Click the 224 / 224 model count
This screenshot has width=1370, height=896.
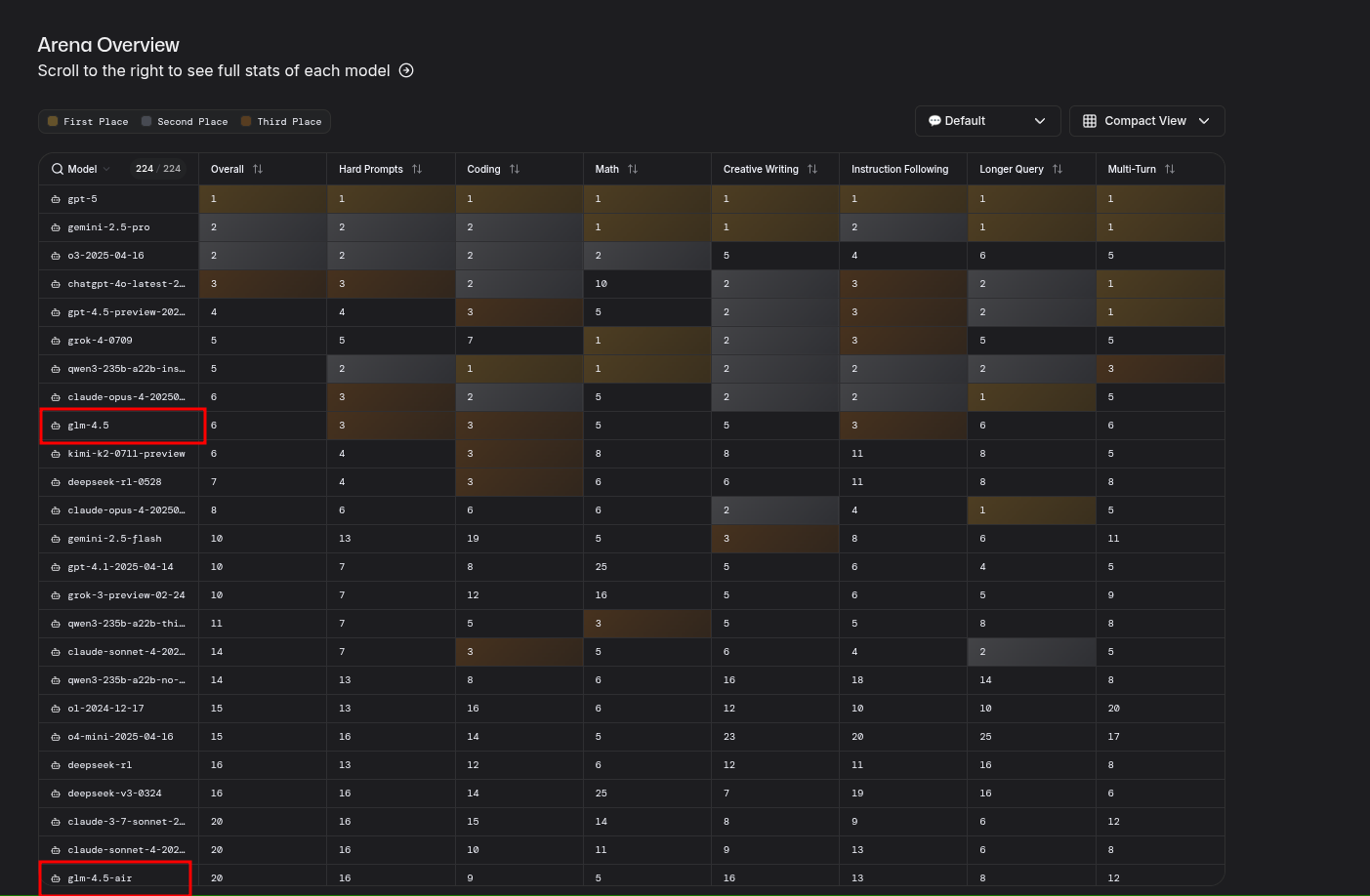(158, 169)
